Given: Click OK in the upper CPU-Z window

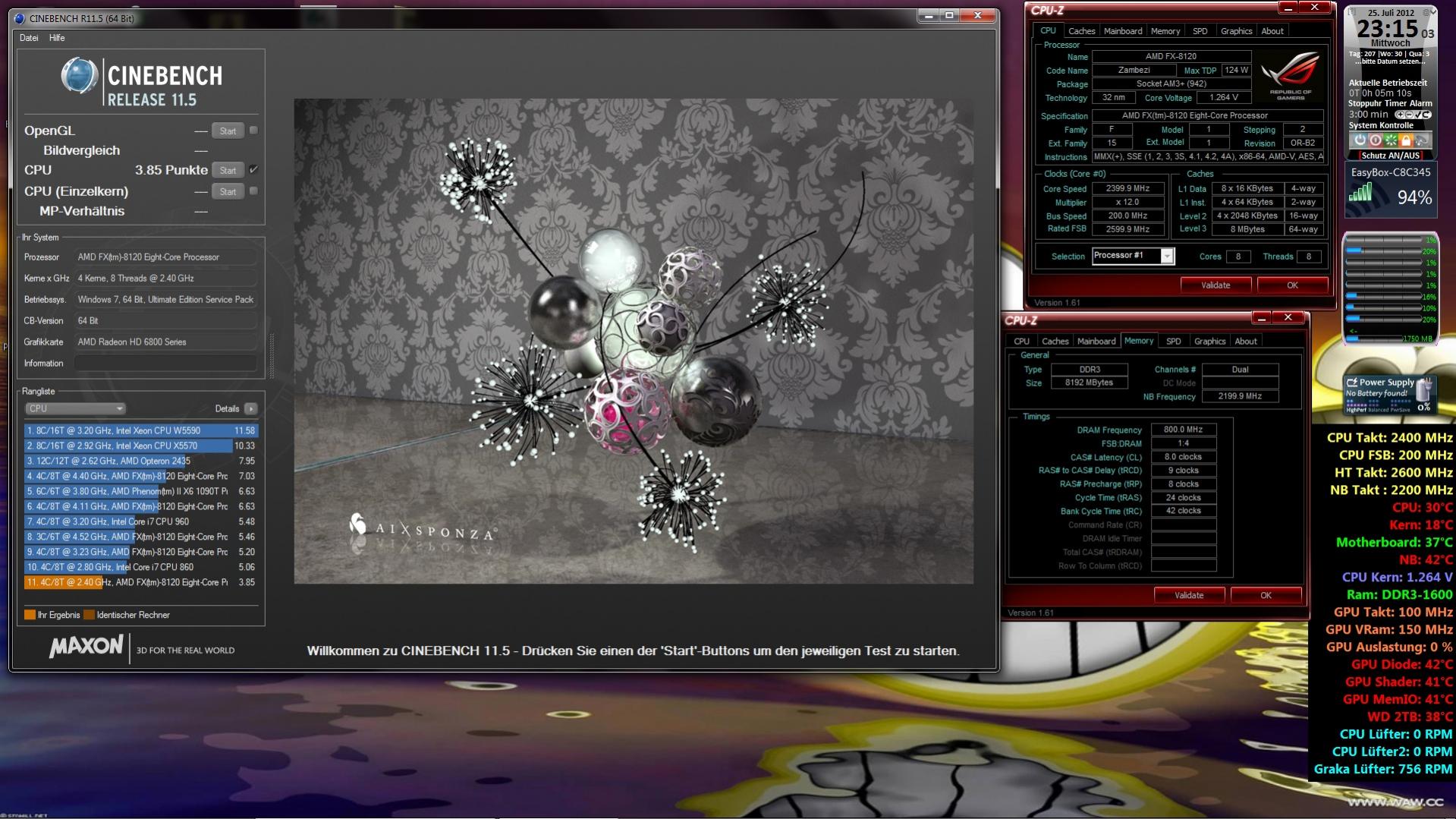Looking at the screenshot, I should (1292, 285).
